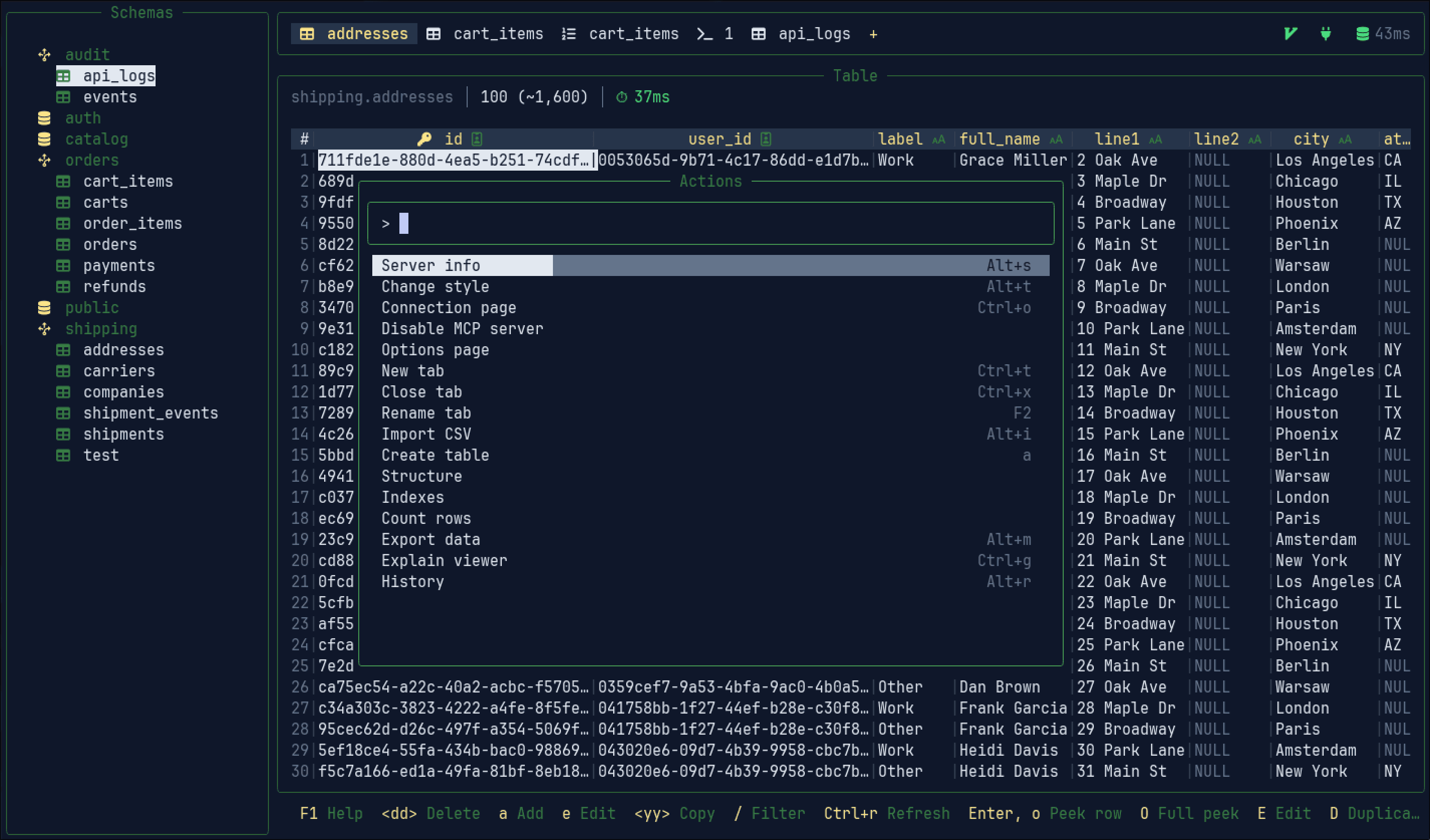Screen dimensions: 1430x840
Task: Click Amsterdam city cell in row 29
Action: [x=1316, y=750]
